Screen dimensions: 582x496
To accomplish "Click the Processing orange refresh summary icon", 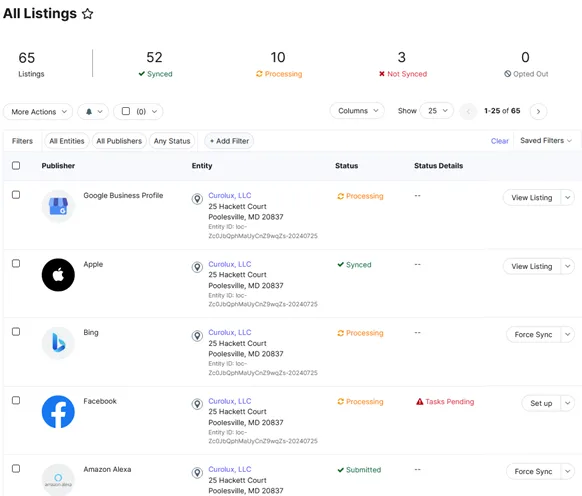I will coord(259,74).
